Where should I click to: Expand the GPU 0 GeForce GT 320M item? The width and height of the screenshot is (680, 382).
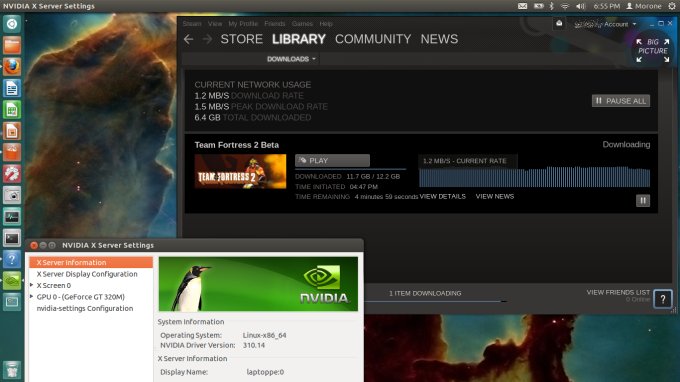click(x=32, y=297)
